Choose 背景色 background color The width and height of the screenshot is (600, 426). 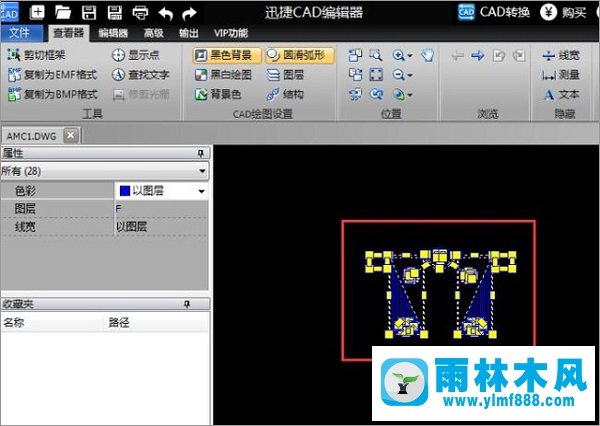click(218, 94)
